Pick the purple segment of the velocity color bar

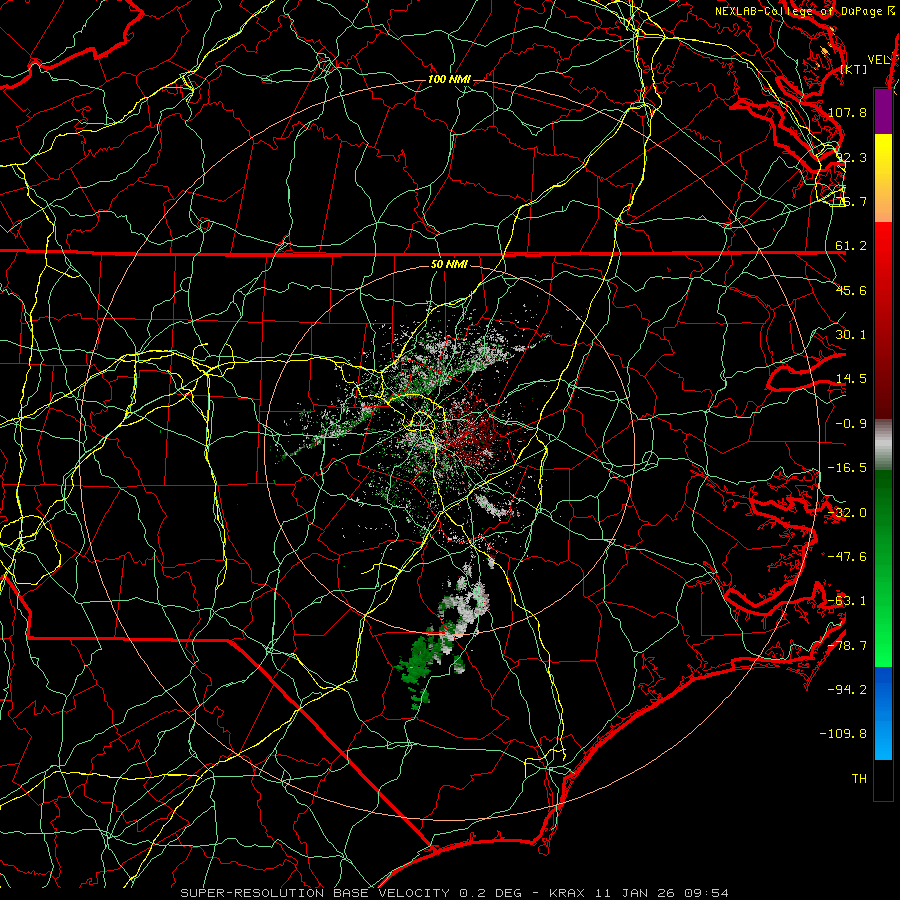(x=883, y=112)
